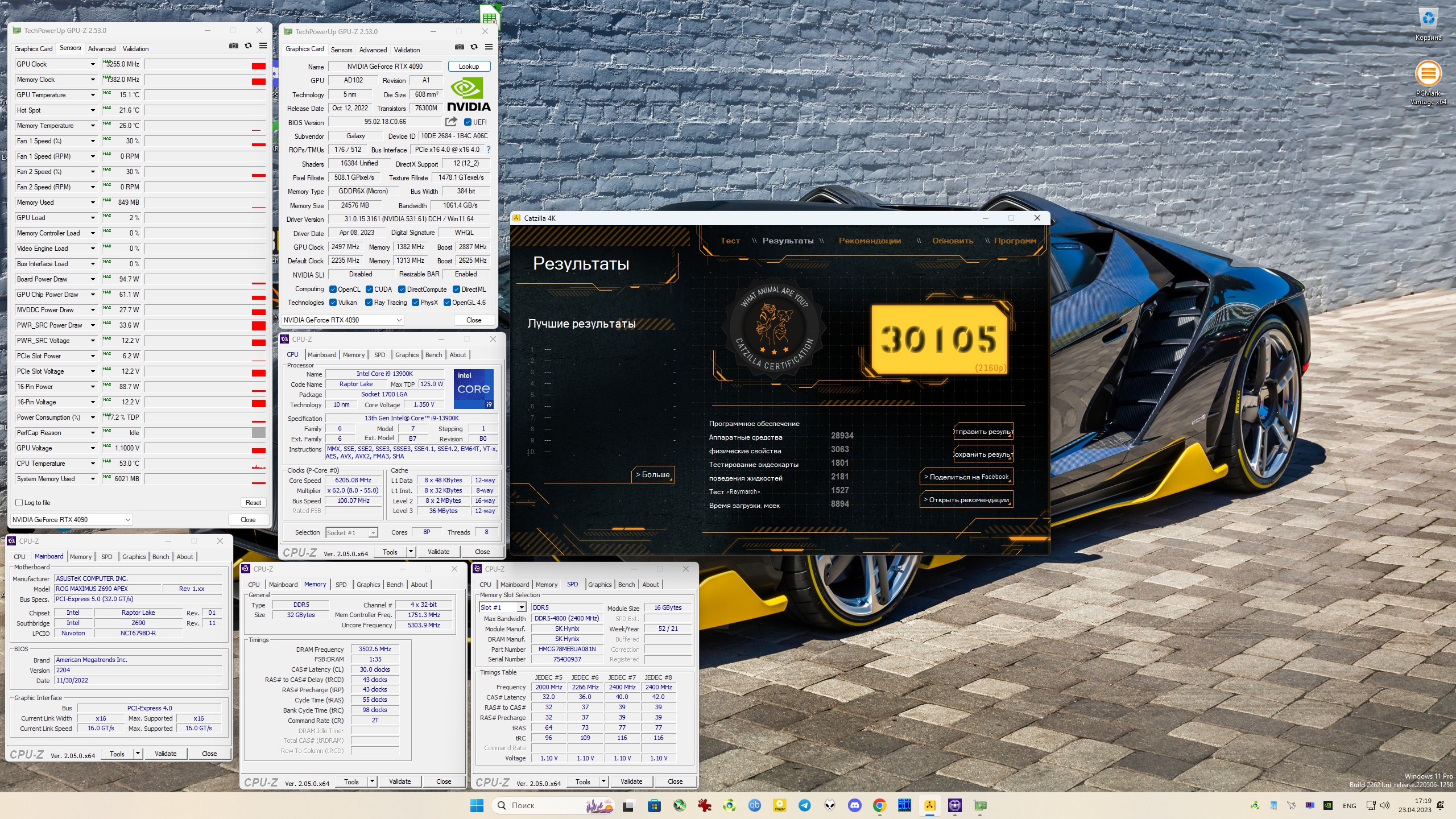Image resolution: width=1456 pixels, height=819 pixels.
Task: Toggle the UEFI checkbox in GPU-Z
Action: click(468, 122)
